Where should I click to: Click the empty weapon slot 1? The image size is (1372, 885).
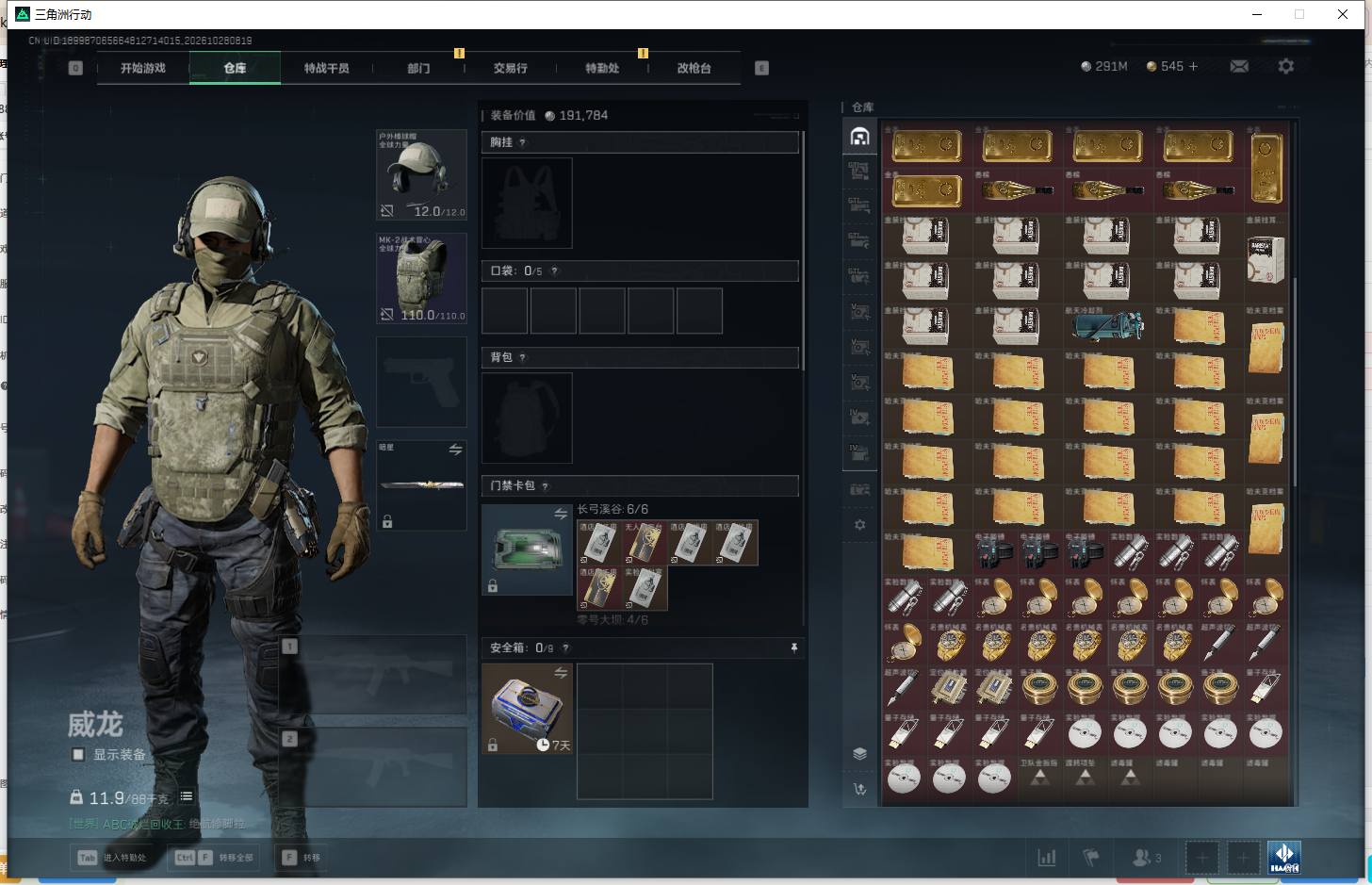coord(374,674)
